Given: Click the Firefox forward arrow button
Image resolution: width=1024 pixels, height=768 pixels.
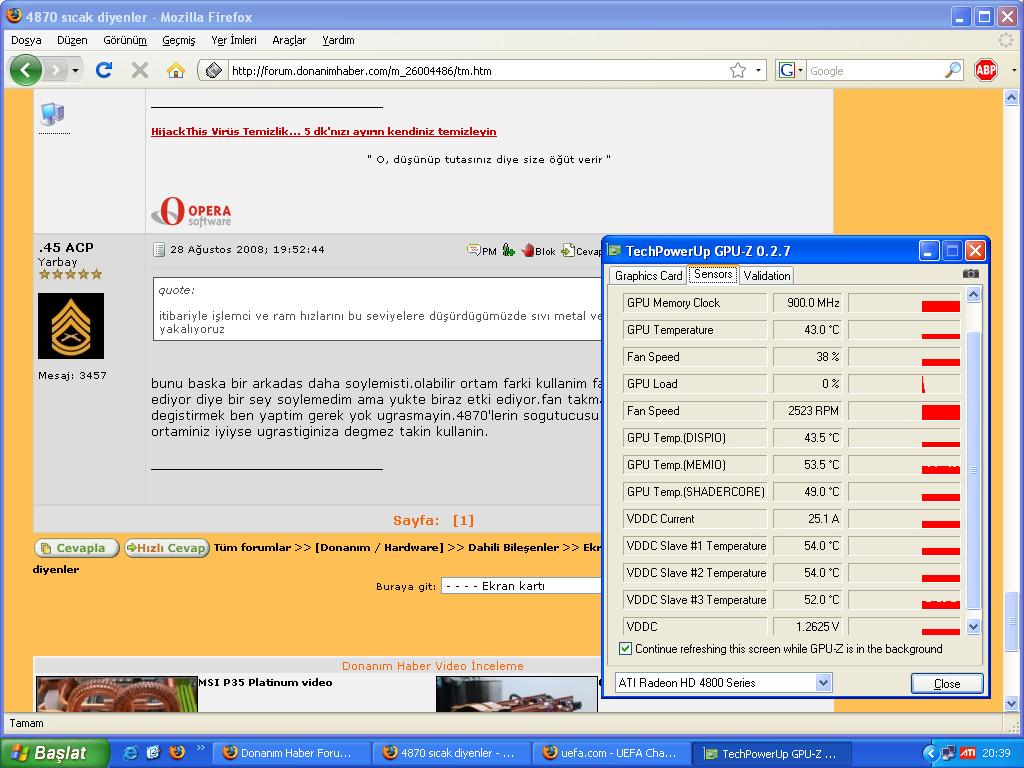Looking at the screenshot, I should (57, 70).
